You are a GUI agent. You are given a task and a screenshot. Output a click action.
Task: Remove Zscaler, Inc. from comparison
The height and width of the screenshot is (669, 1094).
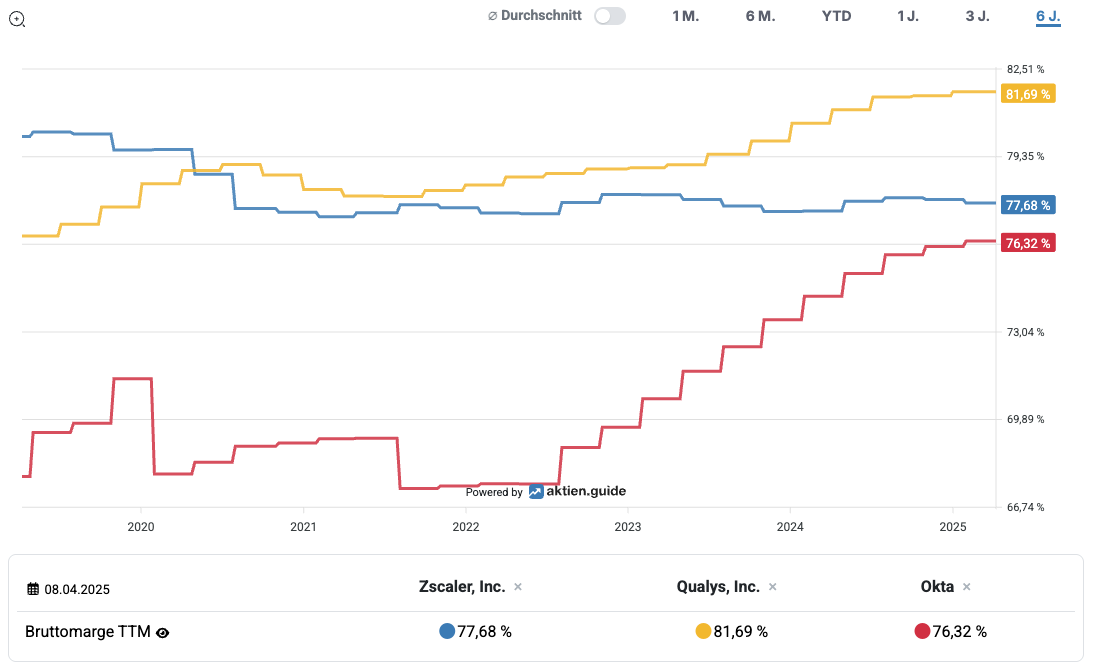coord(518,587)
